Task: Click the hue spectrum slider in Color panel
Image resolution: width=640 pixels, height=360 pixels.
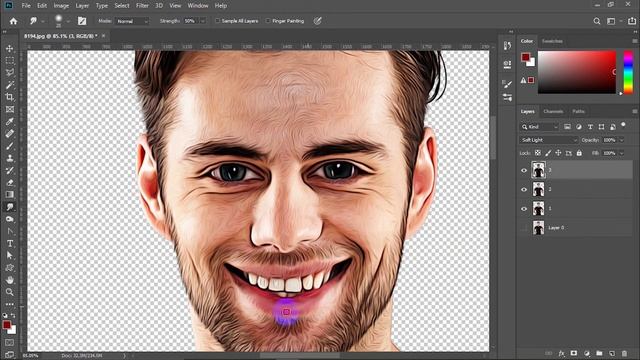Action: tap(628, 72)
